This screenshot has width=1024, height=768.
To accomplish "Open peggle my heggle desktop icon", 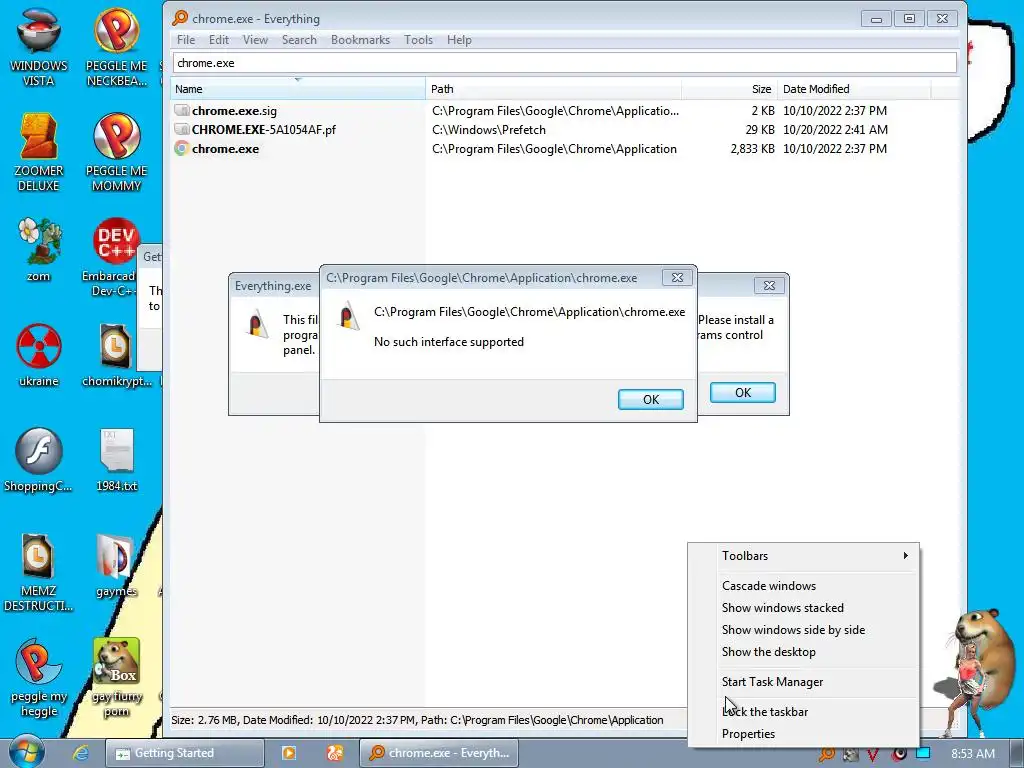I will pos(39,678).
